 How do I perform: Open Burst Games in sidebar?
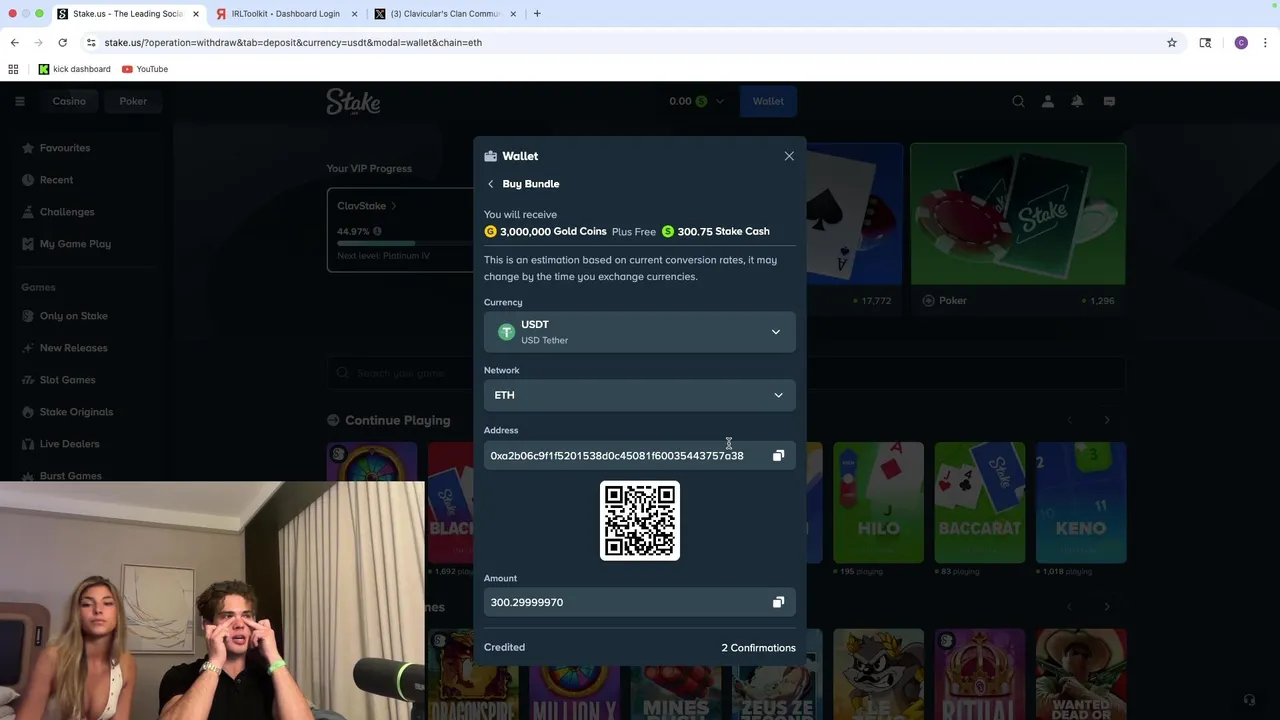70,476
